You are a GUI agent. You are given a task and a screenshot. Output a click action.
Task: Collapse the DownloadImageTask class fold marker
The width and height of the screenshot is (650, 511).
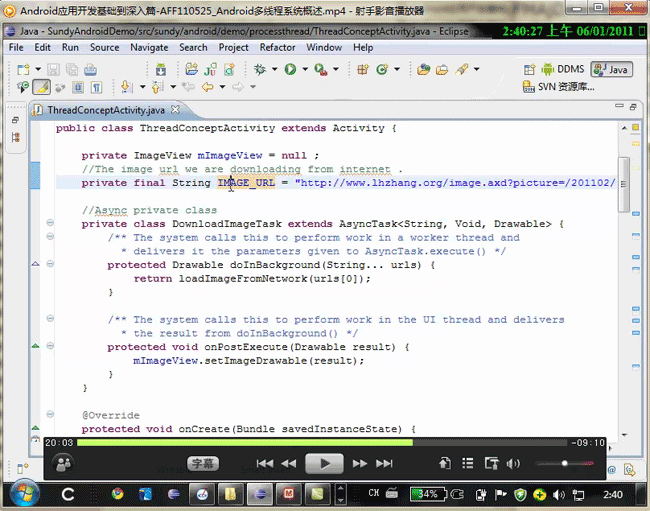point(50,223)
